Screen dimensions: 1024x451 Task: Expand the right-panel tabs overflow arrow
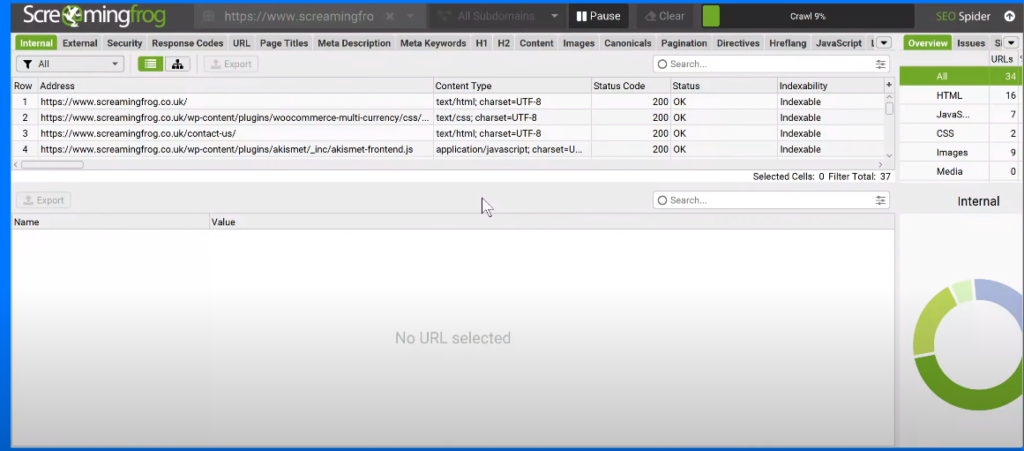point(1011,43)
